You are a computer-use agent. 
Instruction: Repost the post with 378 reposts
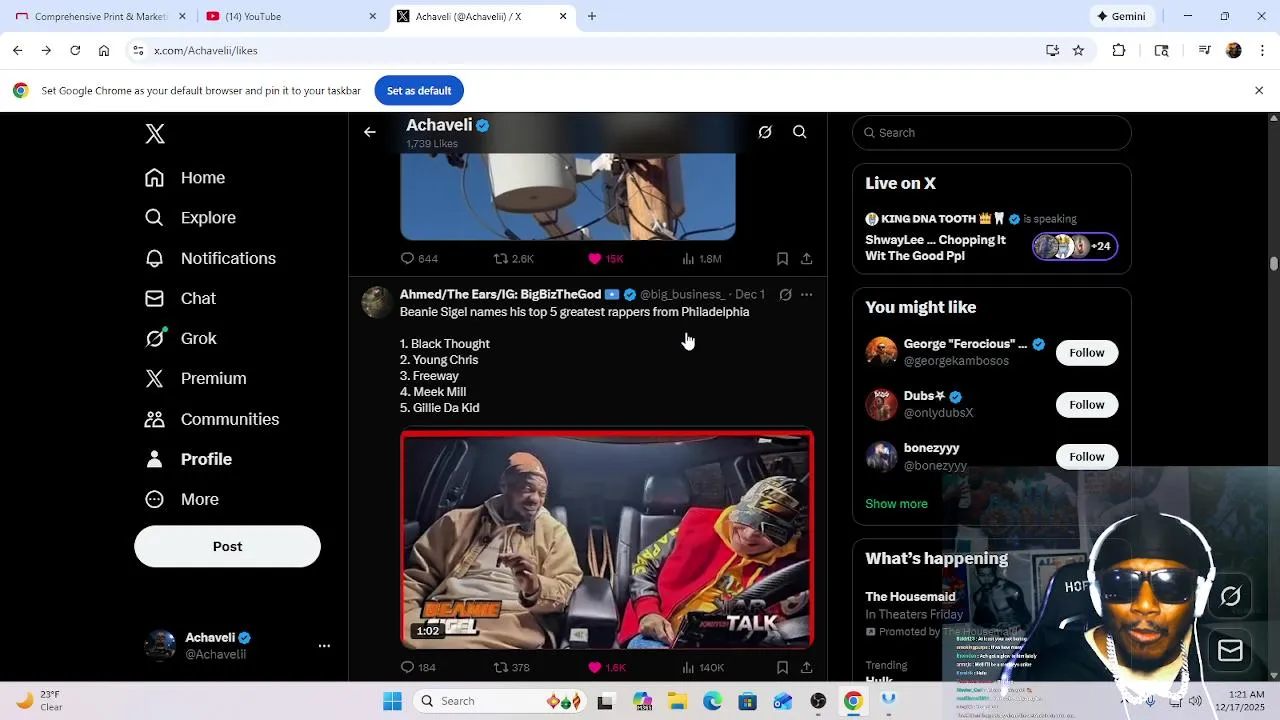512,667
